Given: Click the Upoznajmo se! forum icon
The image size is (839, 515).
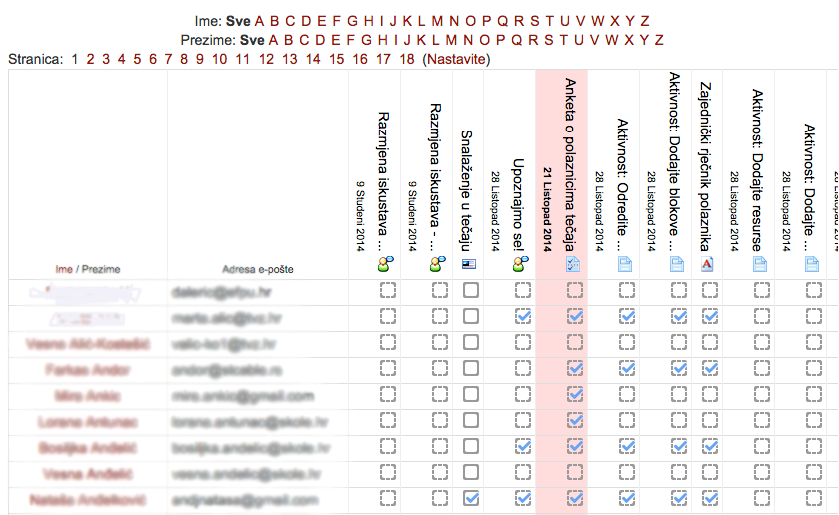Looking at the screenshot, I should point(521,263).
